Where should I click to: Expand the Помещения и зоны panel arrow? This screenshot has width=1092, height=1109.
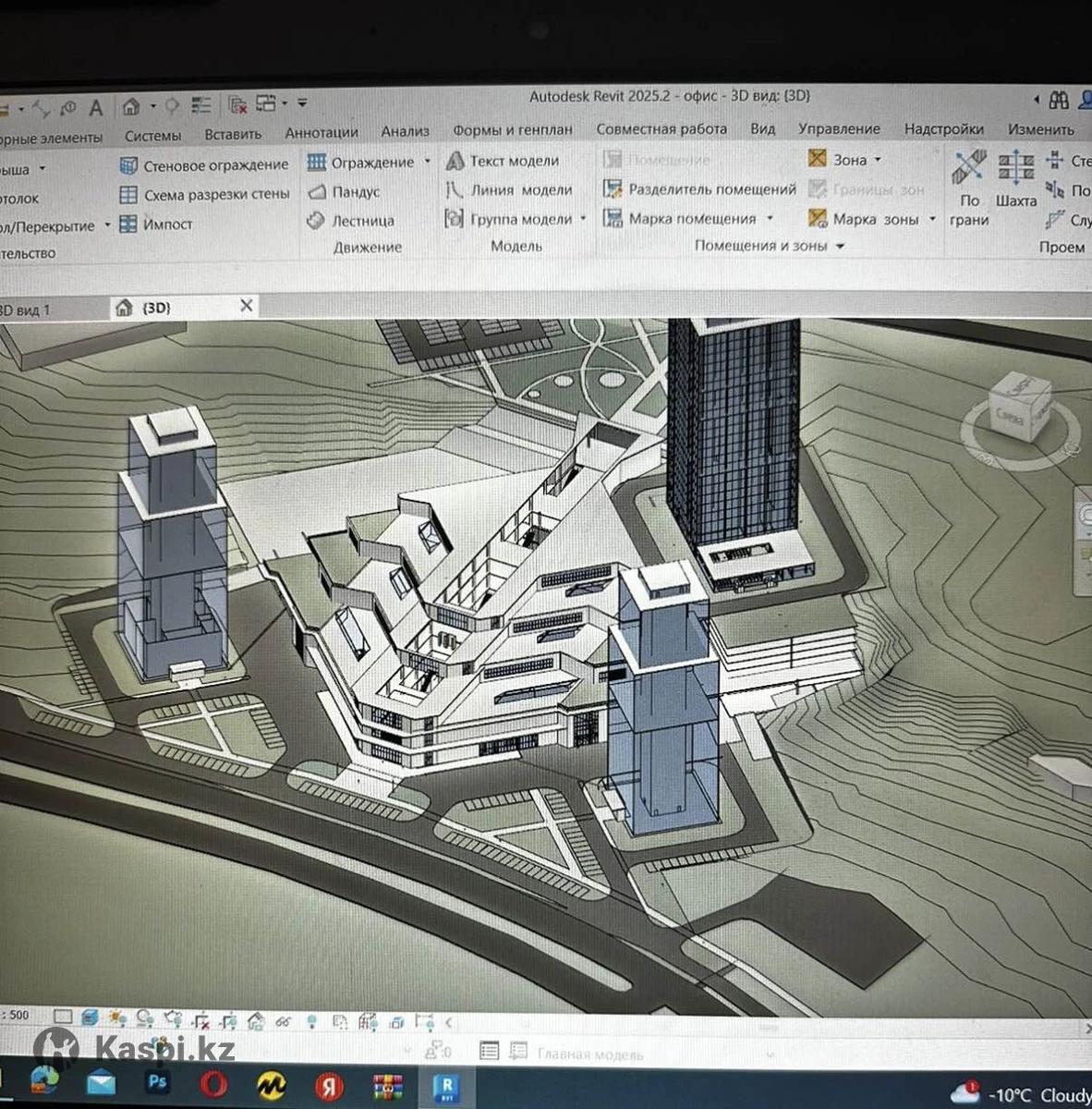pos(840,247)
